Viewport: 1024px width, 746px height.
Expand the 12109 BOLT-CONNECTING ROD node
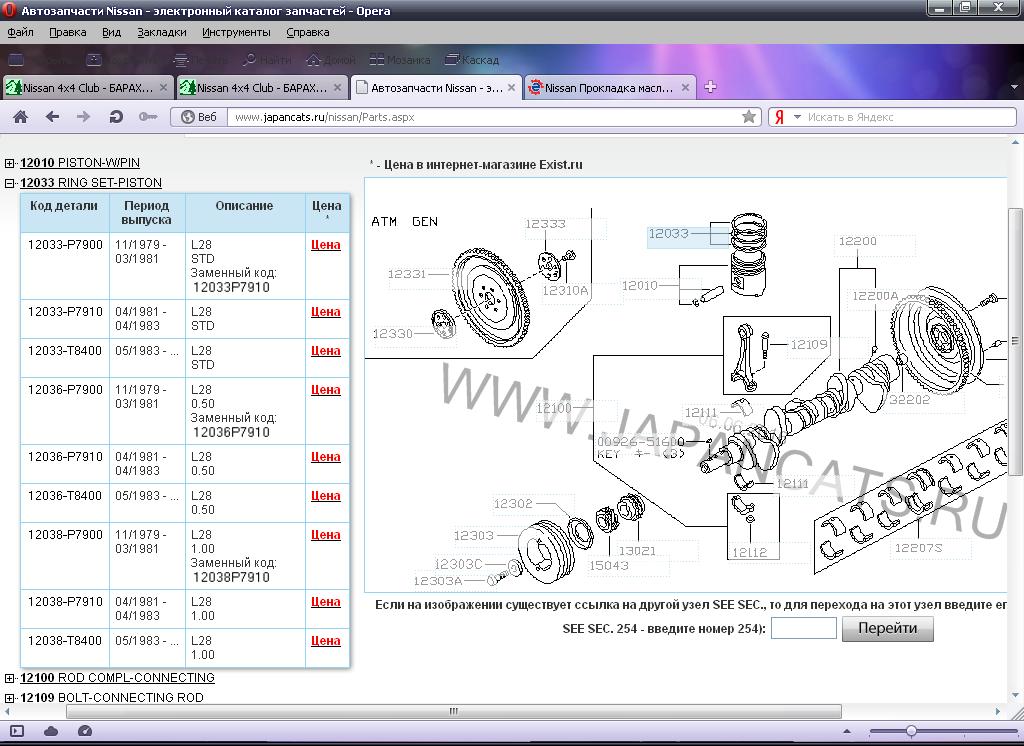[9, 698]
